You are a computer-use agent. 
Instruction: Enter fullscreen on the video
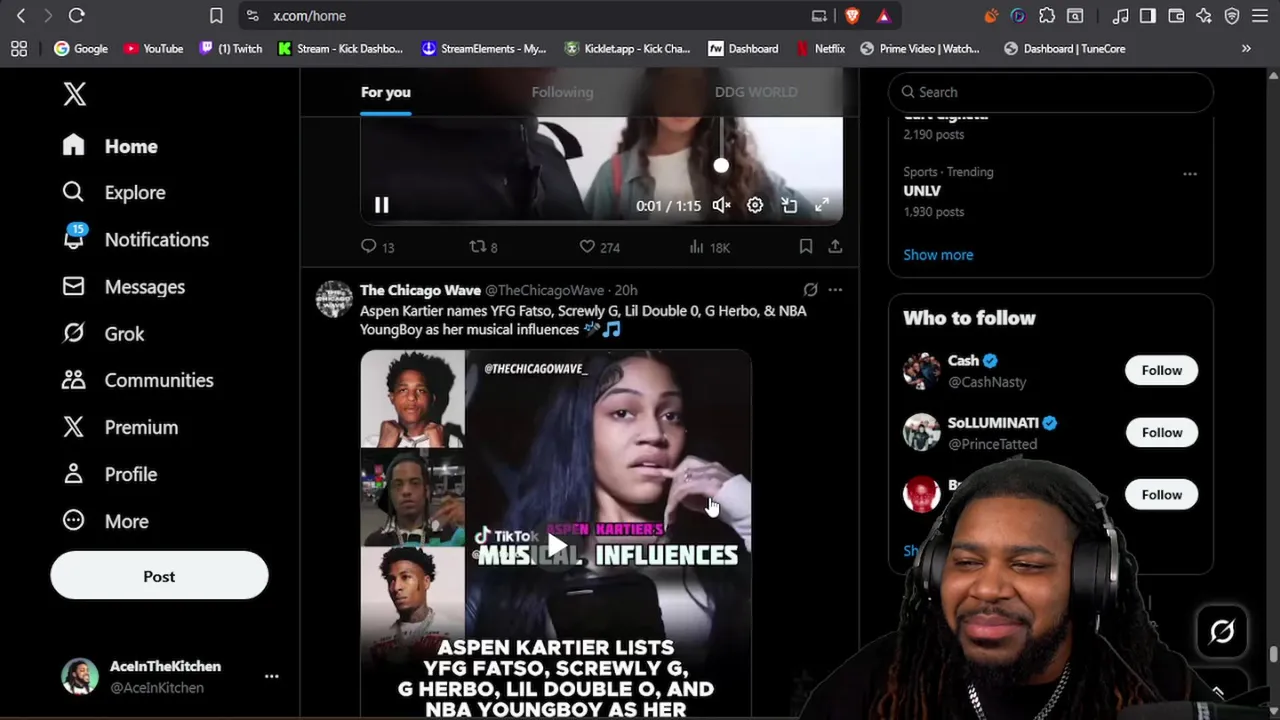(822, 205)
